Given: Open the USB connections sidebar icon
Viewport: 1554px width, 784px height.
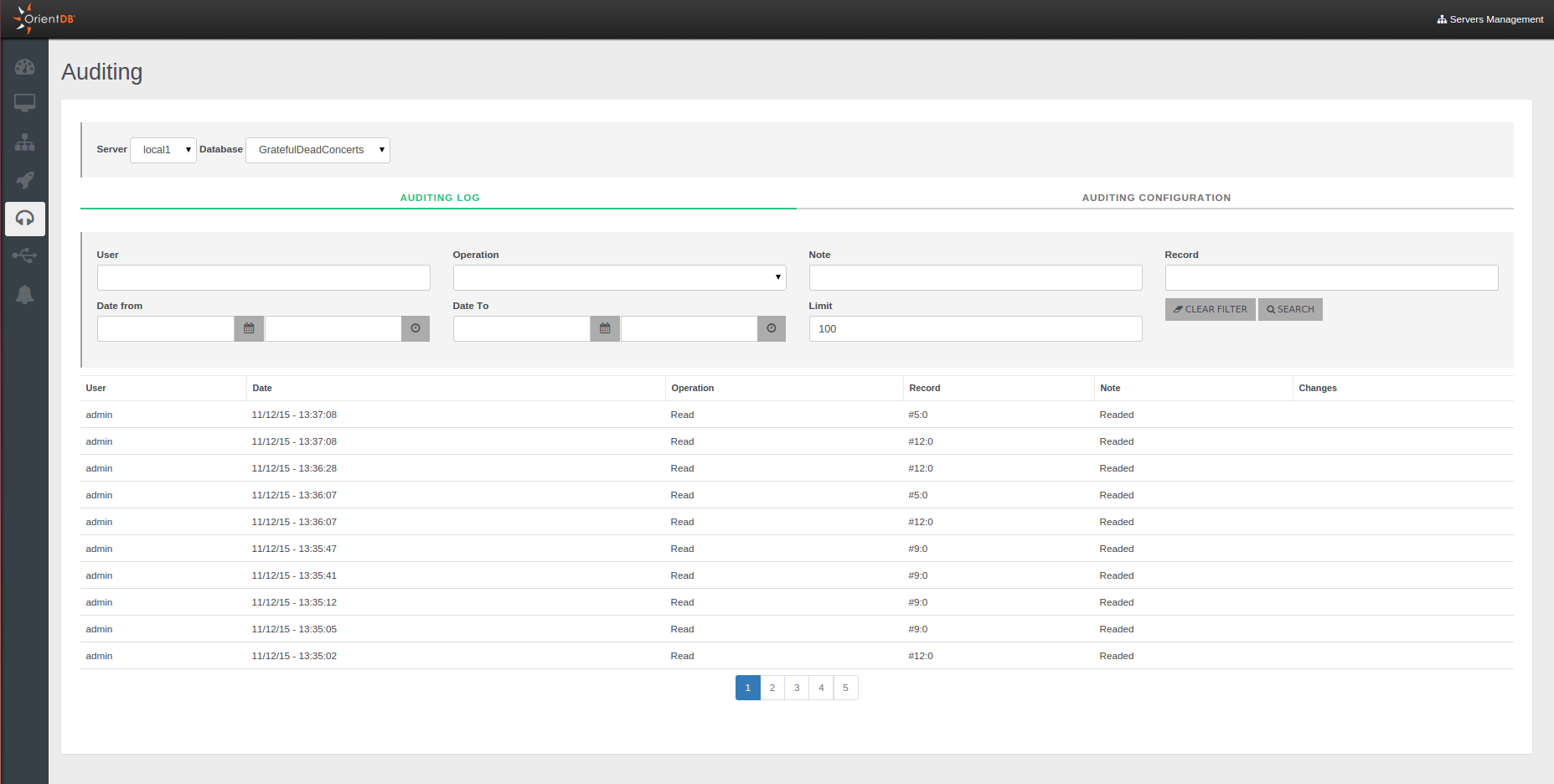Looking at the screenshot, I should point(25,255).
